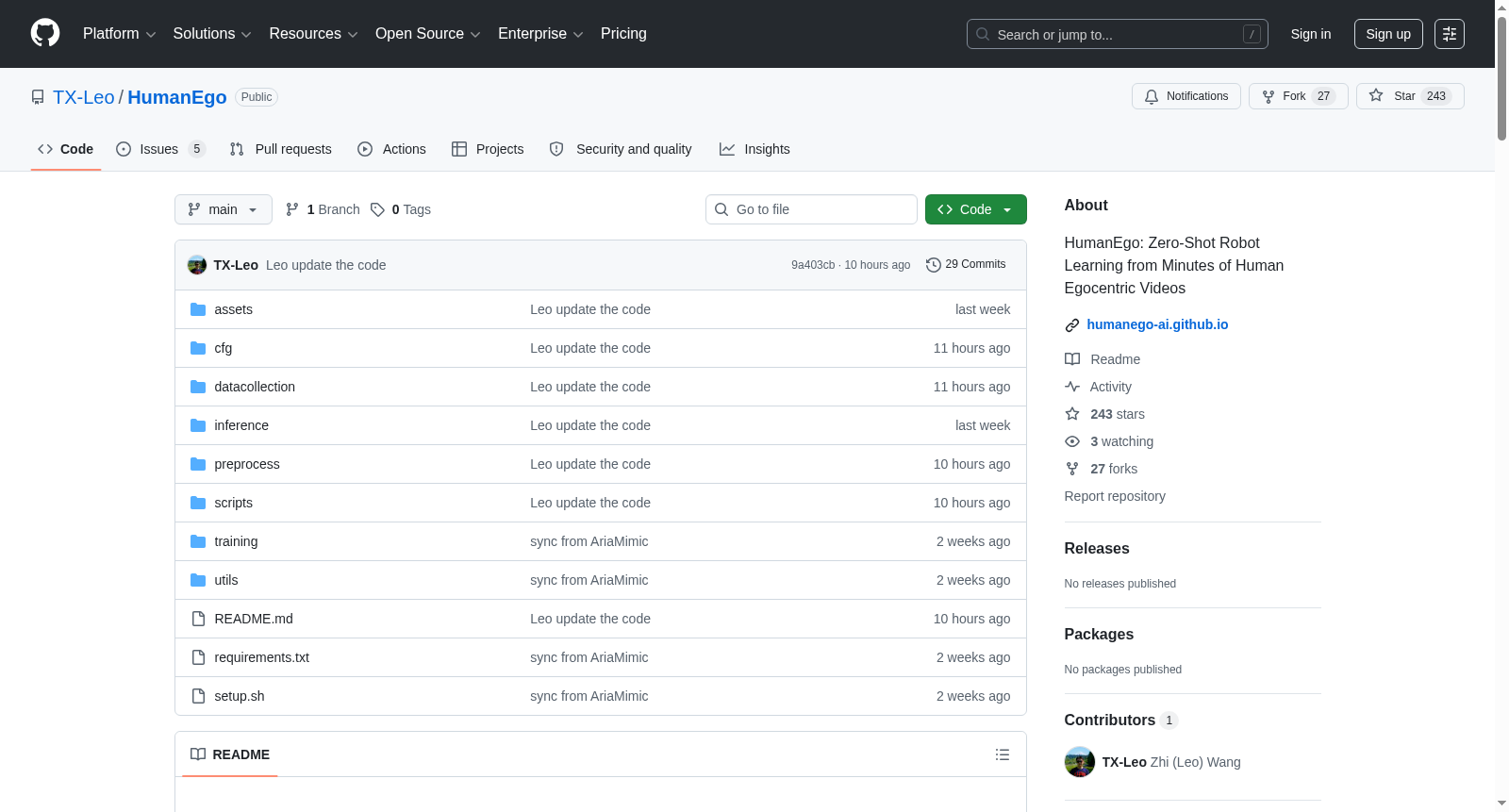1509x812 pixels.
Task: Click the setup.sh file icon
Action: point(198,696)
